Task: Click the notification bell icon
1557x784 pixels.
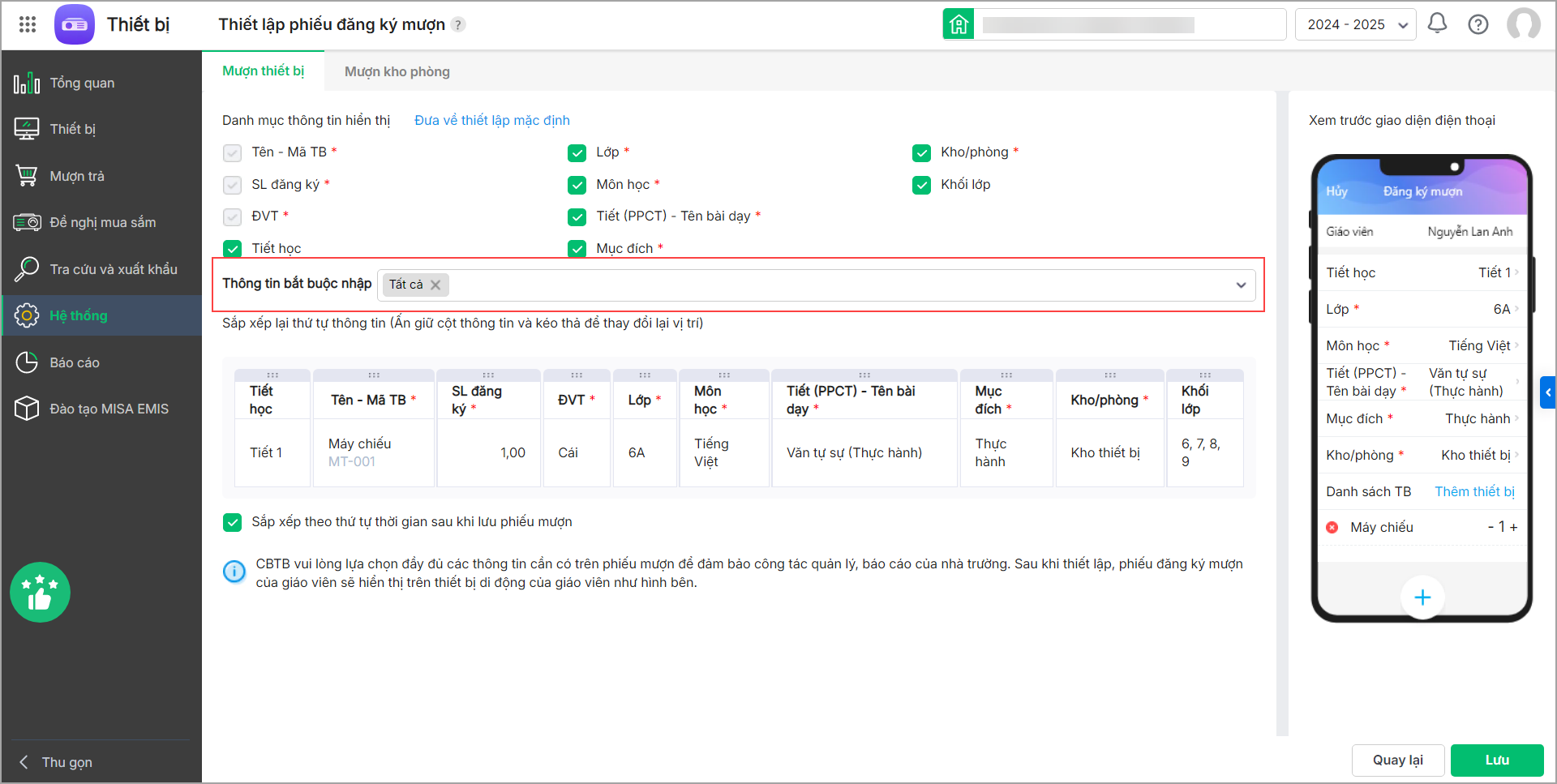Action: [1437, 24]
